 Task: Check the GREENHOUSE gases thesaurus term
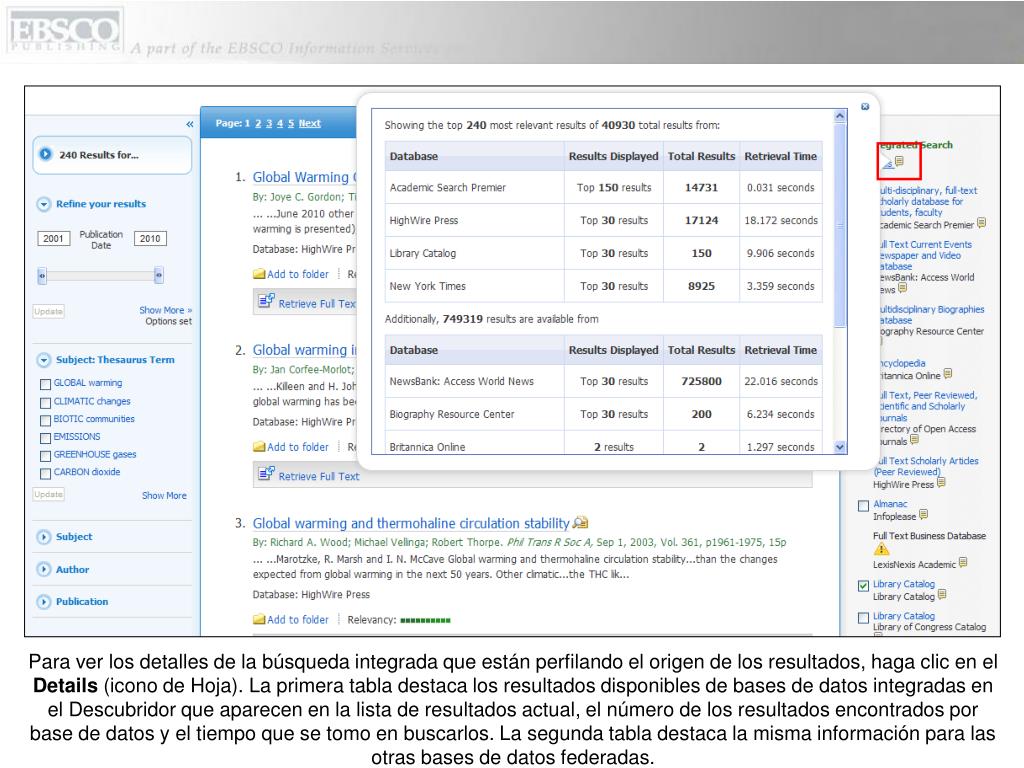coord(45,455)
